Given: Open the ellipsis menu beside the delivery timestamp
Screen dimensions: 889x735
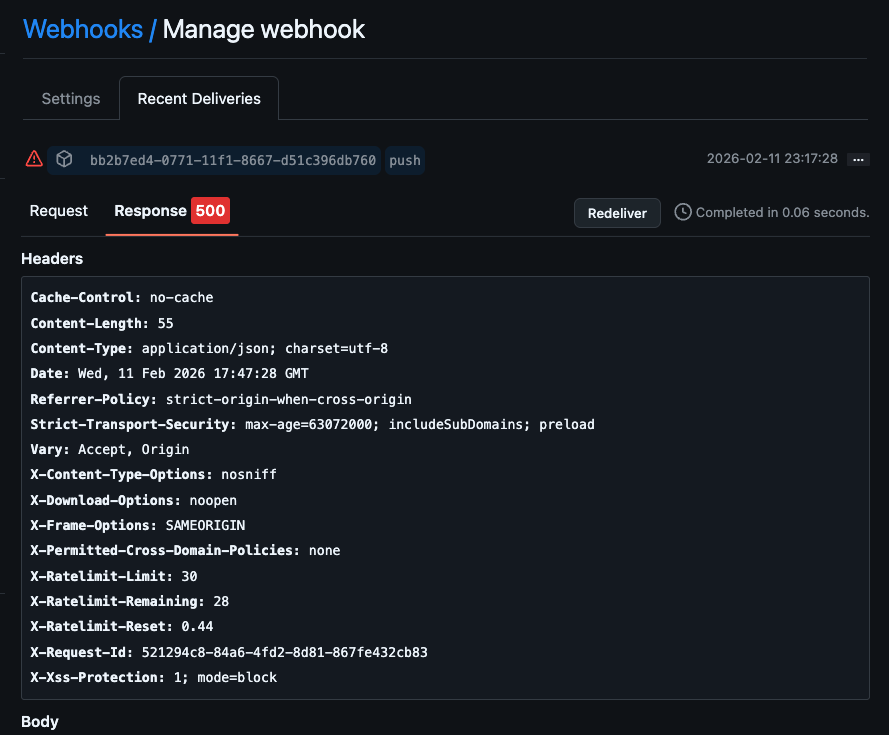Looking at the screenshot, I should point(857,159).
